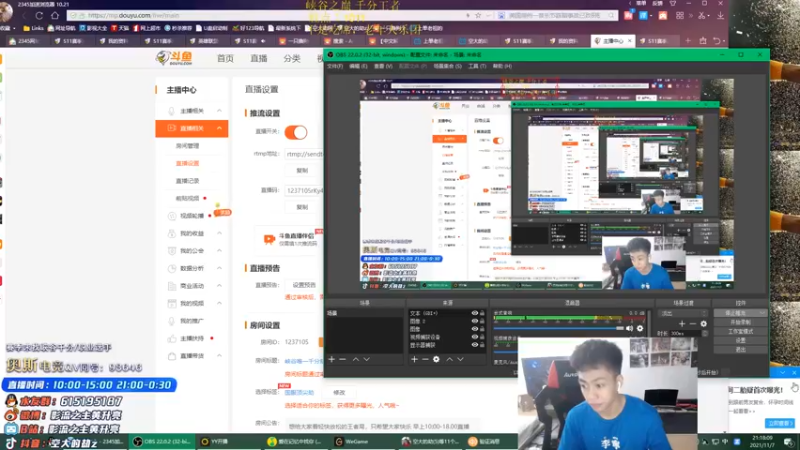Viewport: 800px width, 450px height.
Task: Lock the 显示器捕获 source
Action: pyautogui.click(x=482, y=345)
